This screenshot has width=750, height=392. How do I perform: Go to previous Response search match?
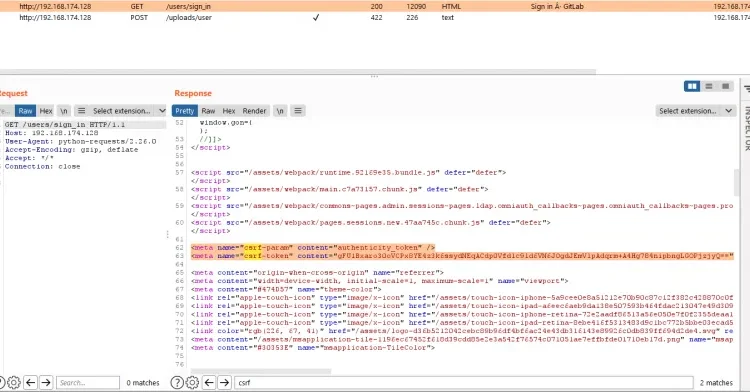[209, 382]
